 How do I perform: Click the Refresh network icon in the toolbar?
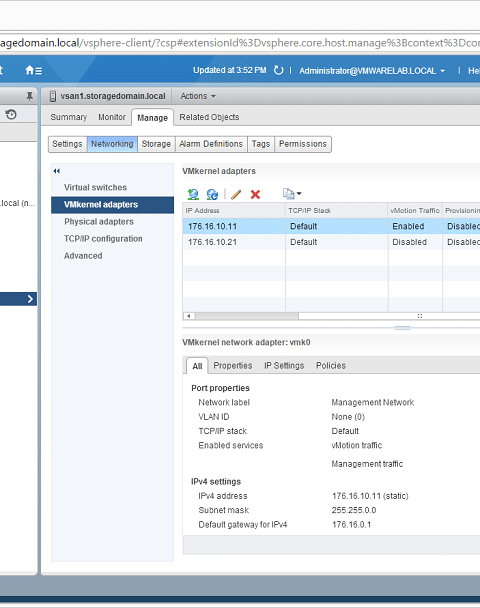(x=212, y=194)
